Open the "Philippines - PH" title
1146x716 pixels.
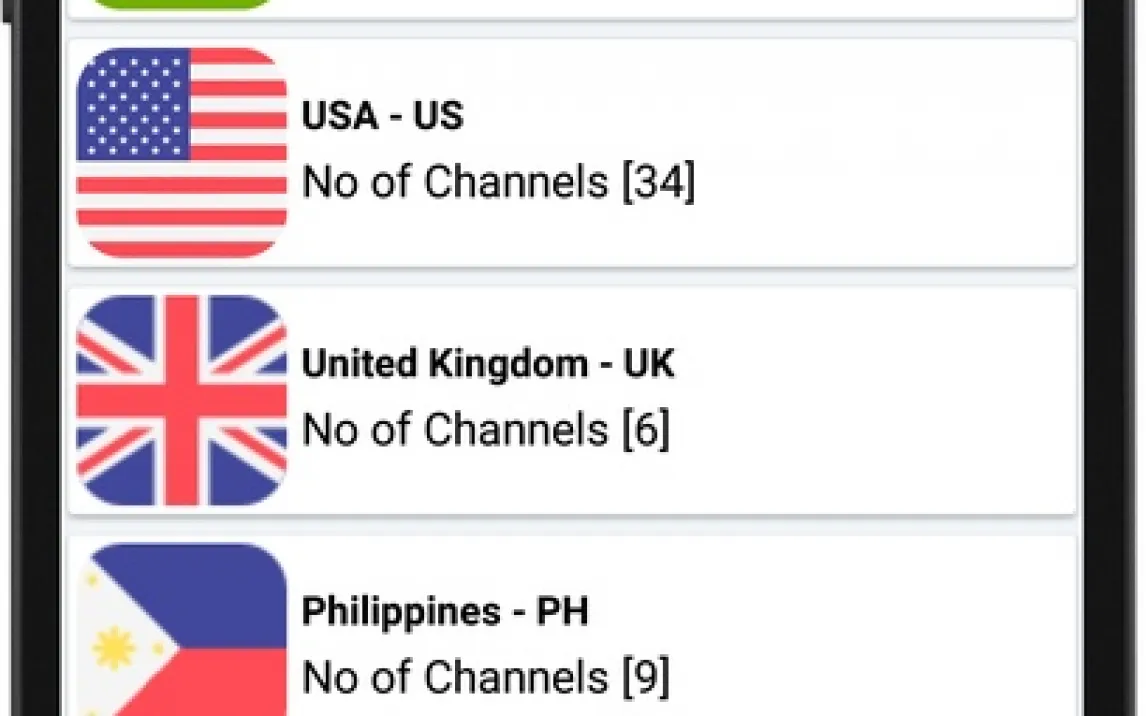click(445, 611)
